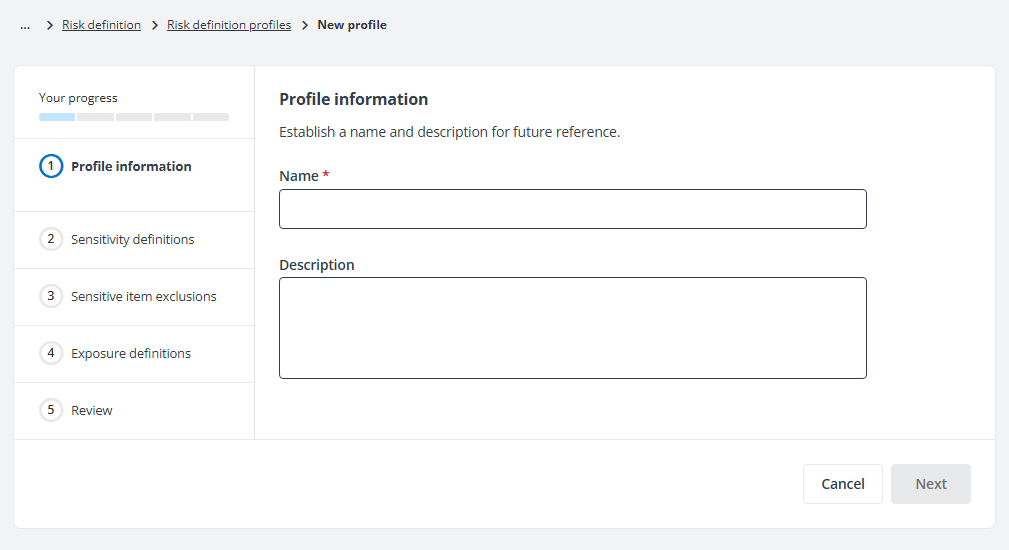
Task: Click the step 4 number circle
Action: tap(51, 353)
